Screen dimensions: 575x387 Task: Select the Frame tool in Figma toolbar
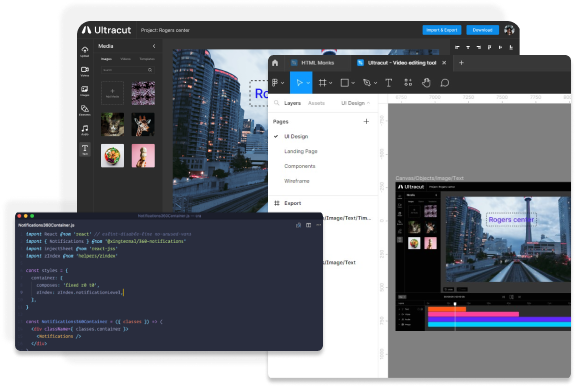(322, 83)
